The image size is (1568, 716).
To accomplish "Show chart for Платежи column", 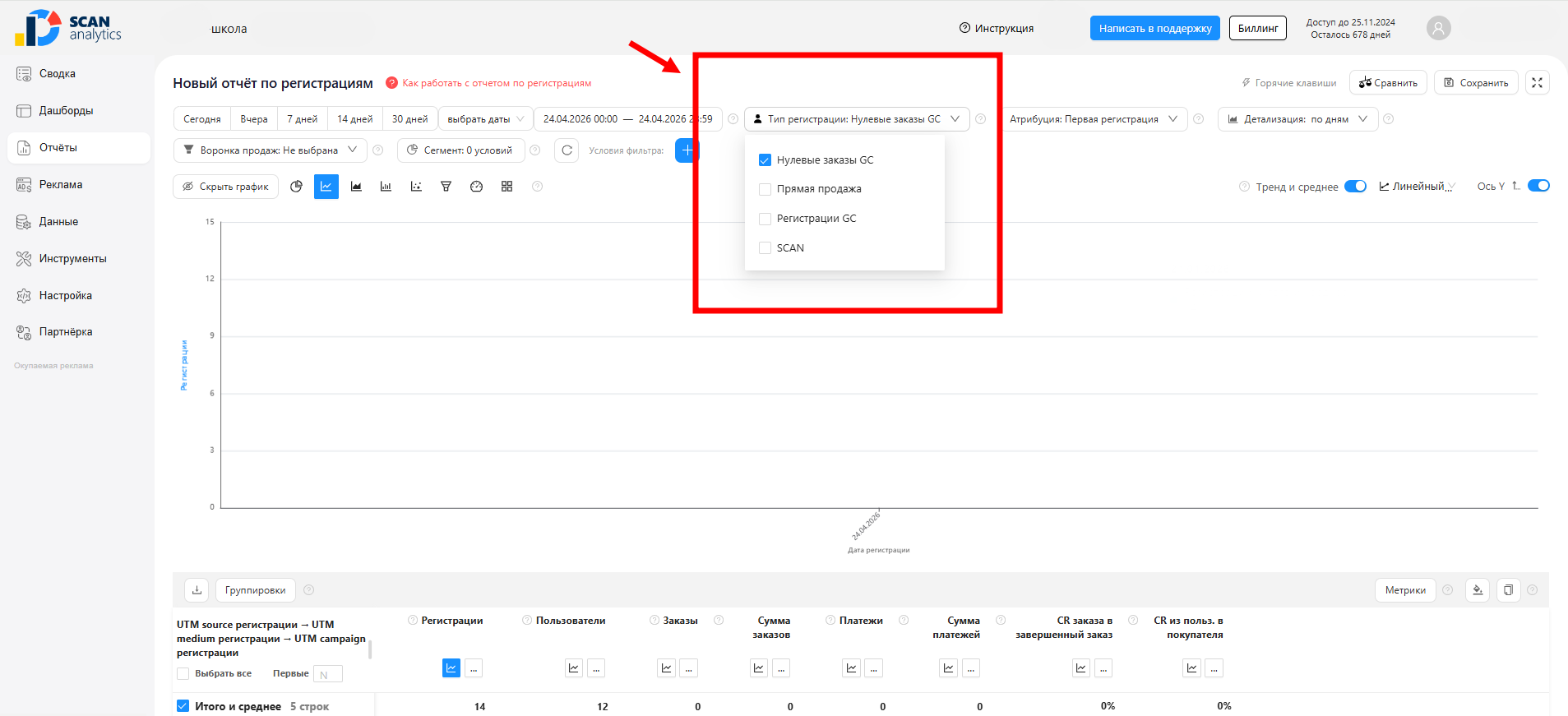I will point(852,668).
